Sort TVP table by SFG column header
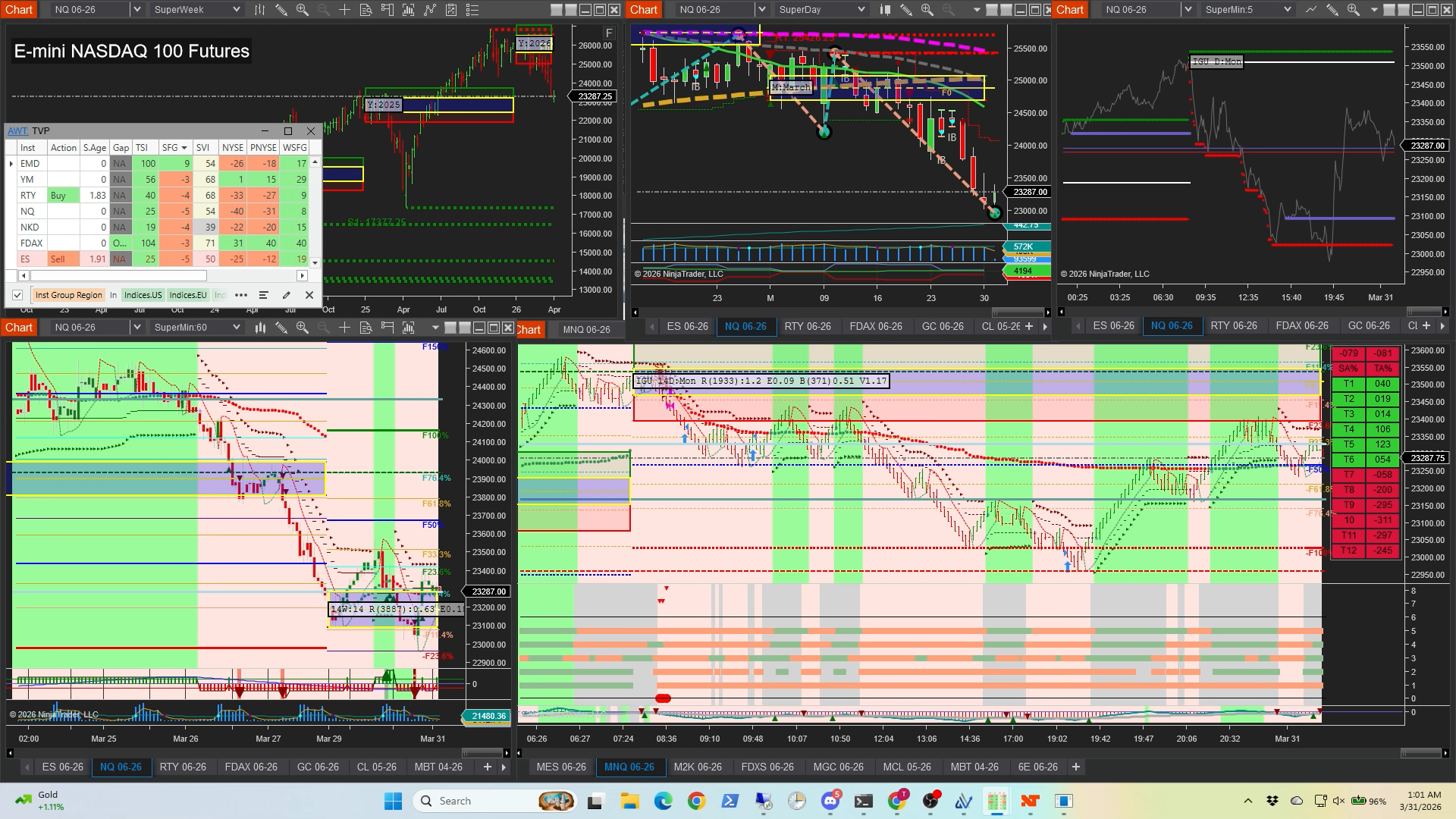 pos(174,148)
